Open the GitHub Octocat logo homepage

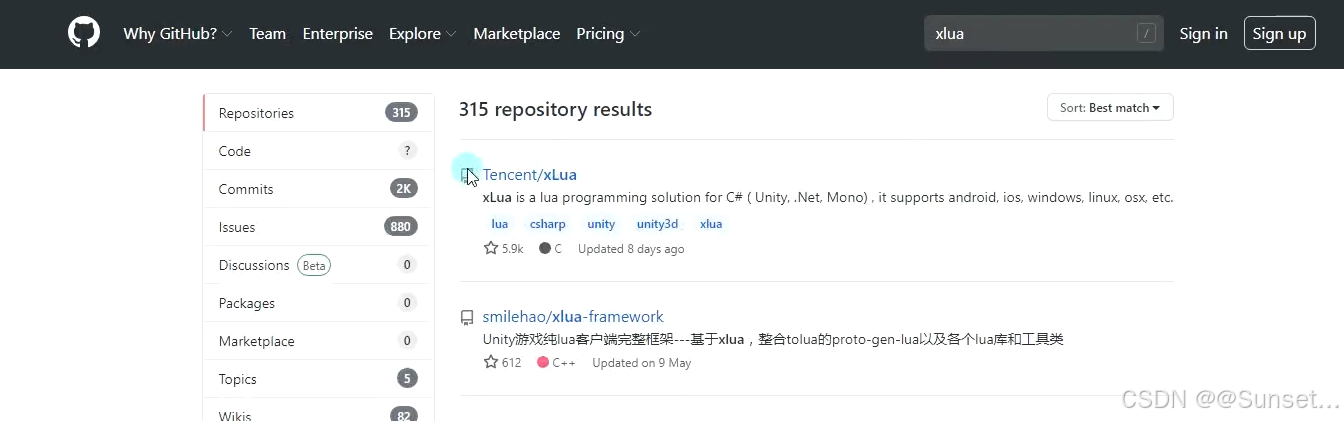84,33
